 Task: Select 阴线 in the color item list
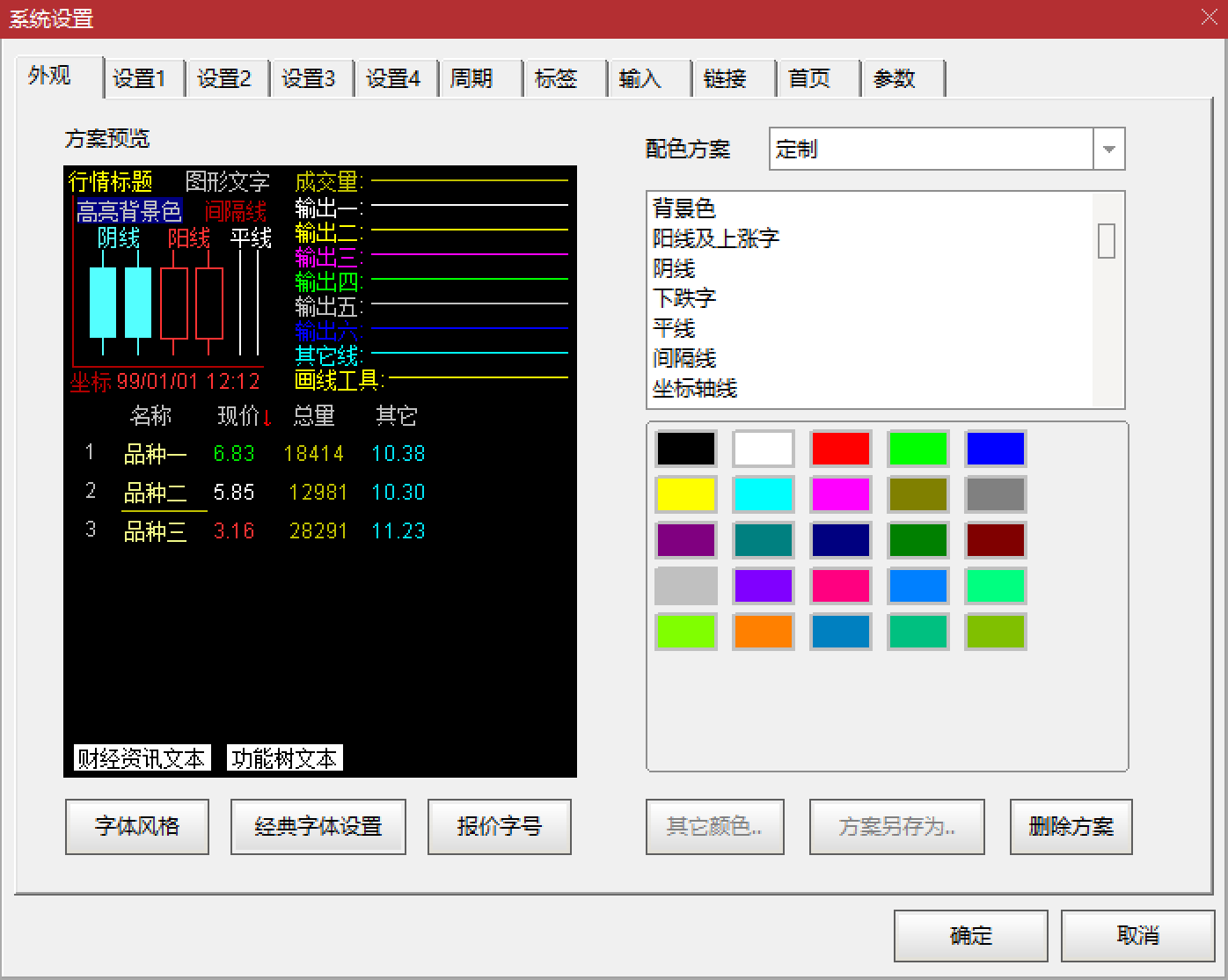(870, 268)
